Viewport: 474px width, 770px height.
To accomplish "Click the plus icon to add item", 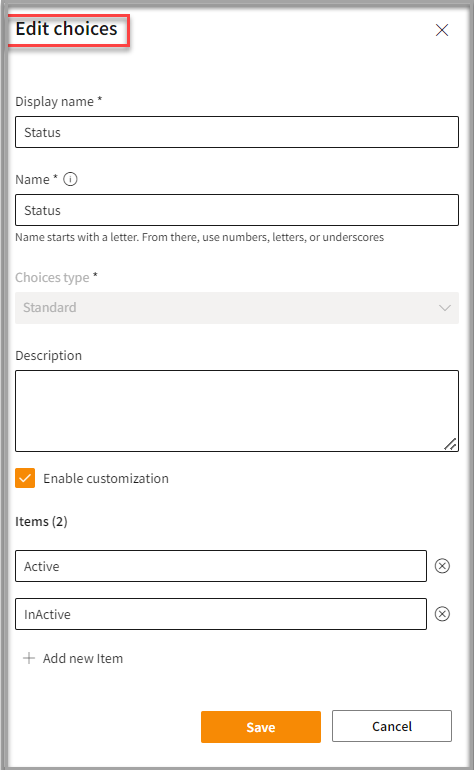I will click(x=29, y=658).
